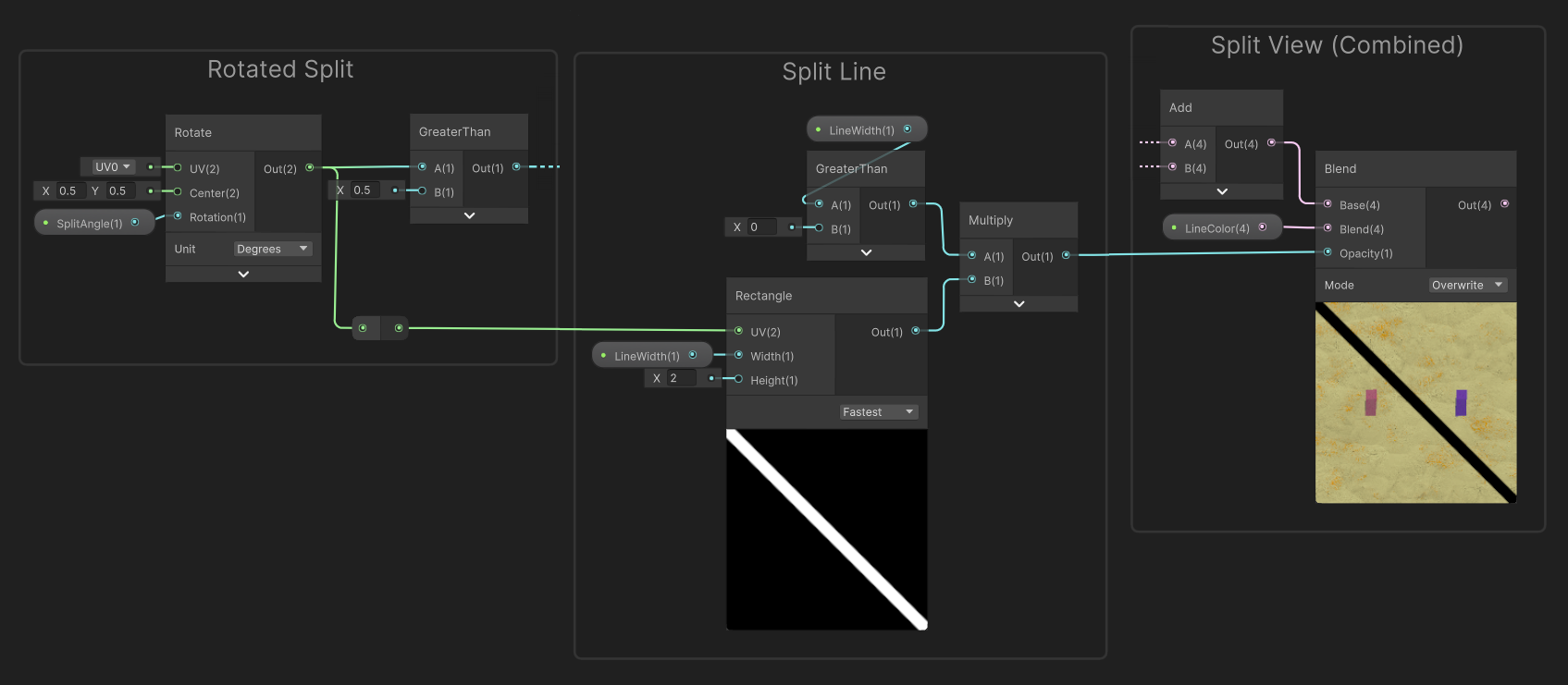The height and width of the screenshot is (685, 1568).
Task: Click the Opacity(1) input port on Blend
Action: [x=1327, y=252]
